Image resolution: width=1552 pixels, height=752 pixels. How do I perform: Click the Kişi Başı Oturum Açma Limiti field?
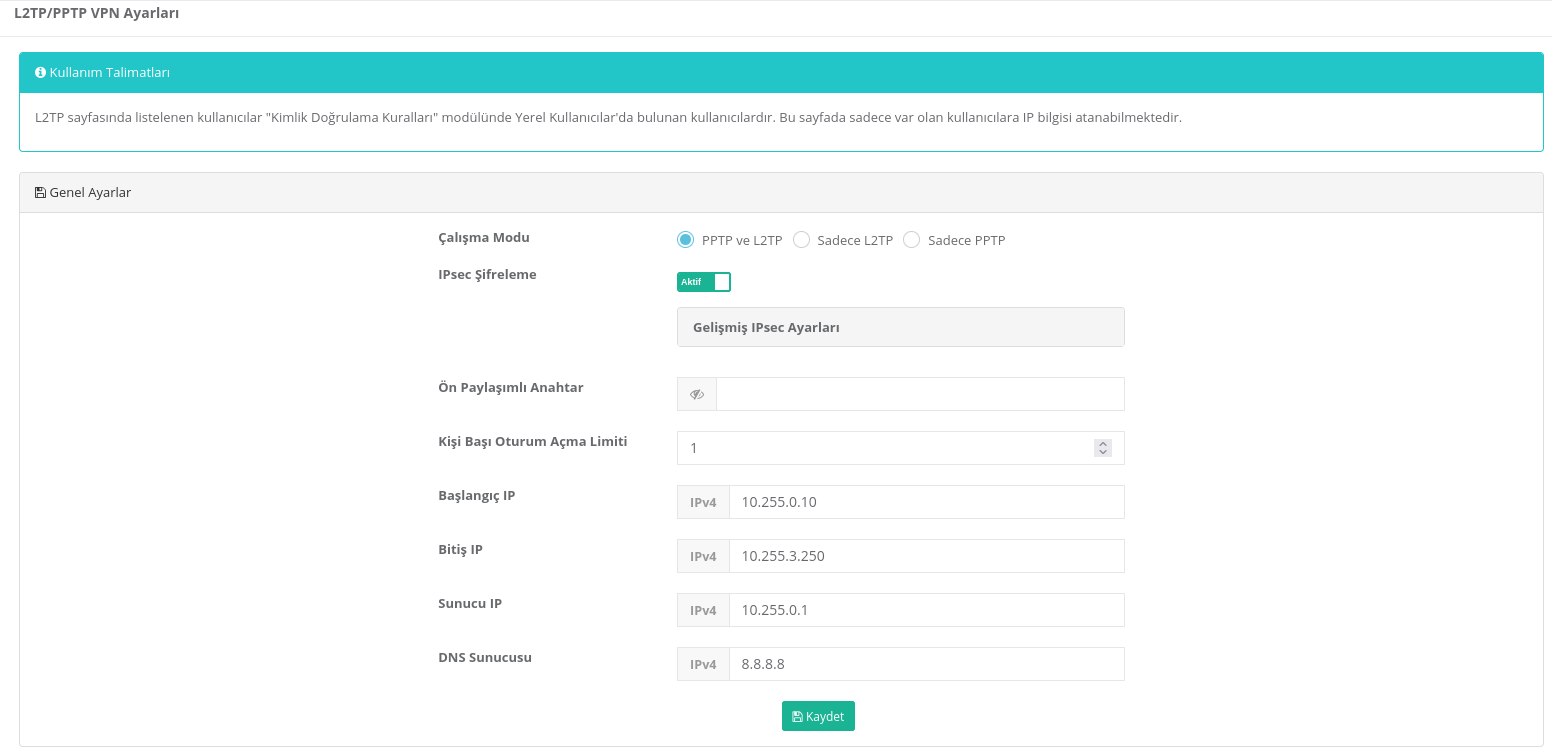(x=900, y=448)
